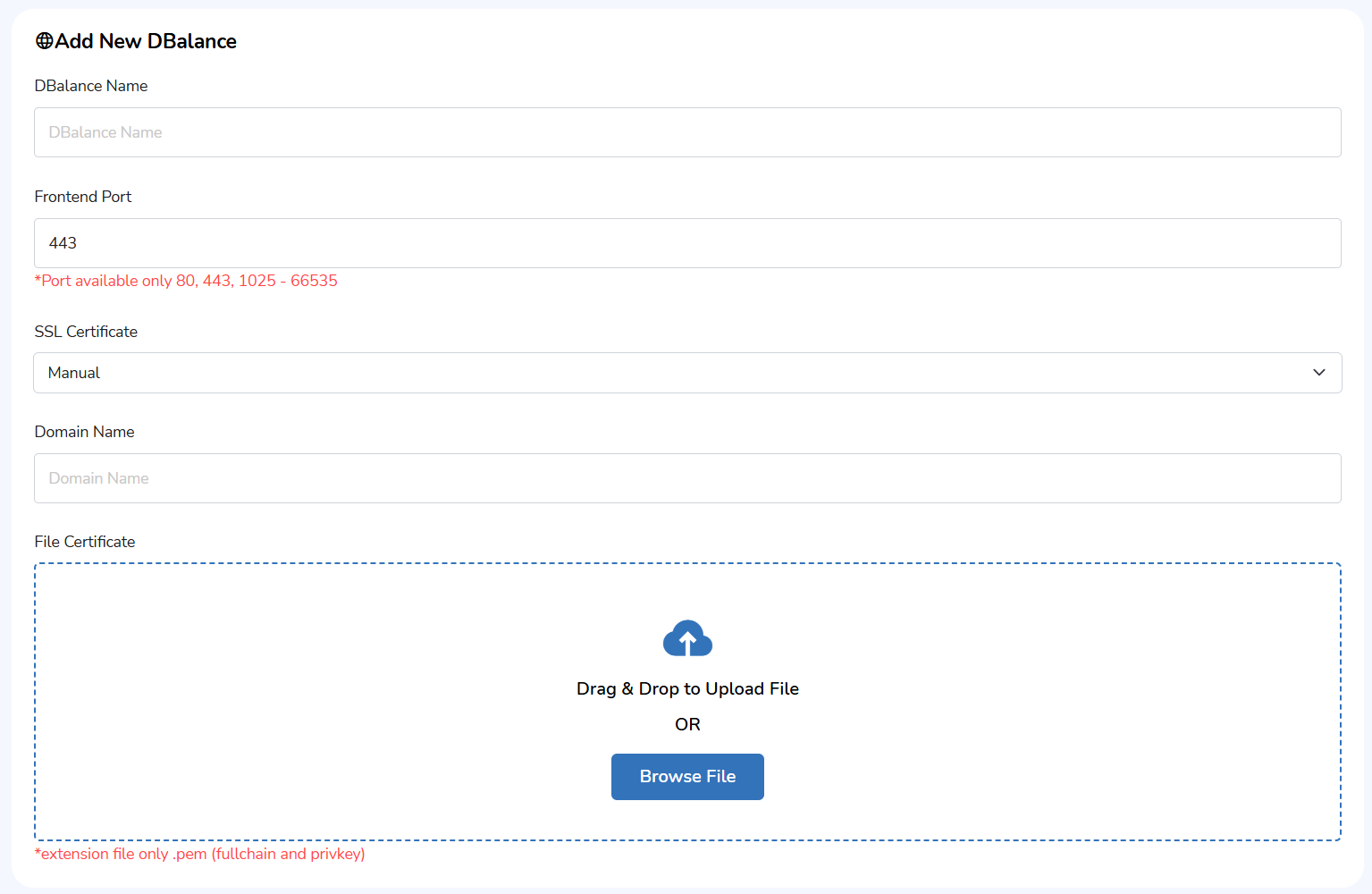The image size is (1372, 894).
Task: Click the cloud upload icon
Action: [687, 638]
